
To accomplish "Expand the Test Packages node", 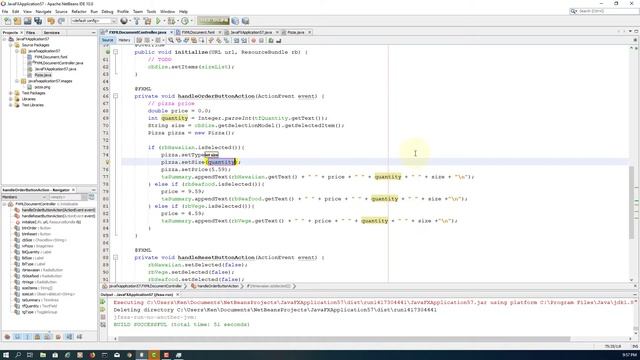I will 11,93.
